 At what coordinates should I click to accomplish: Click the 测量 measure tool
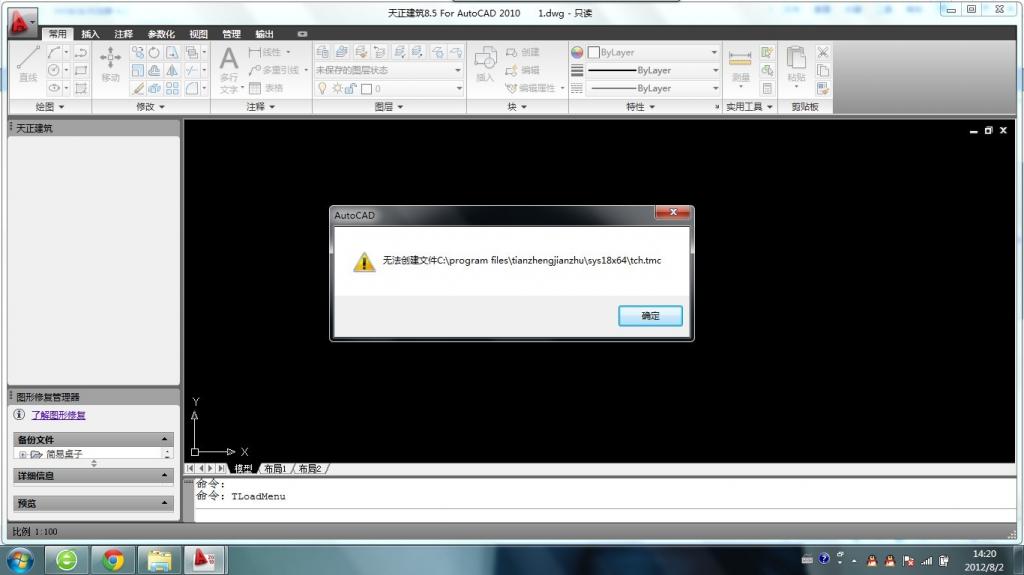click(x=740, y=65)
